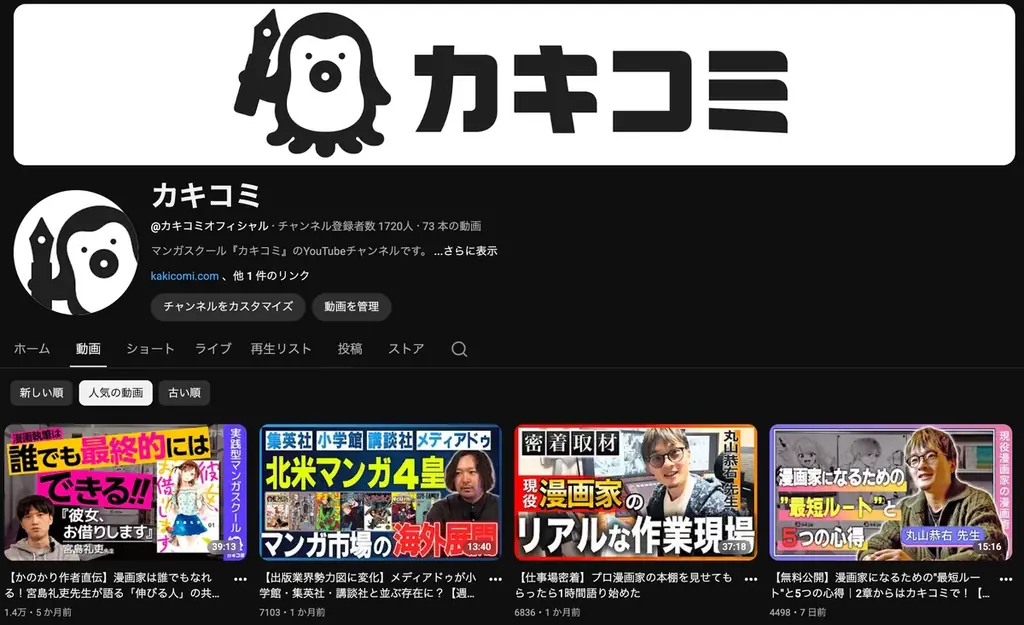Click the カキコミ channel banner image
The height and width of the screenshot is (625, 1024).
point(514,84)
